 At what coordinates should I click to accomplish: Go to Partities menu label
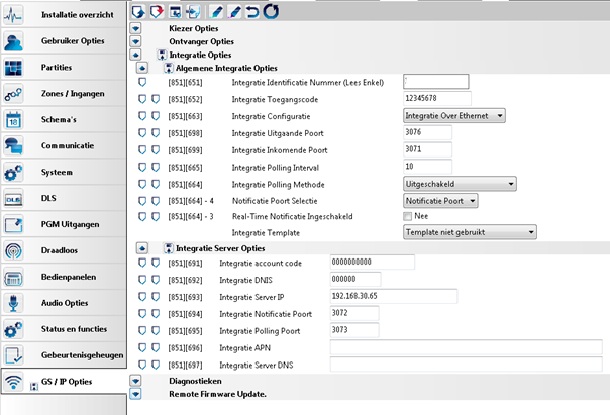click(x=56, y=68)
